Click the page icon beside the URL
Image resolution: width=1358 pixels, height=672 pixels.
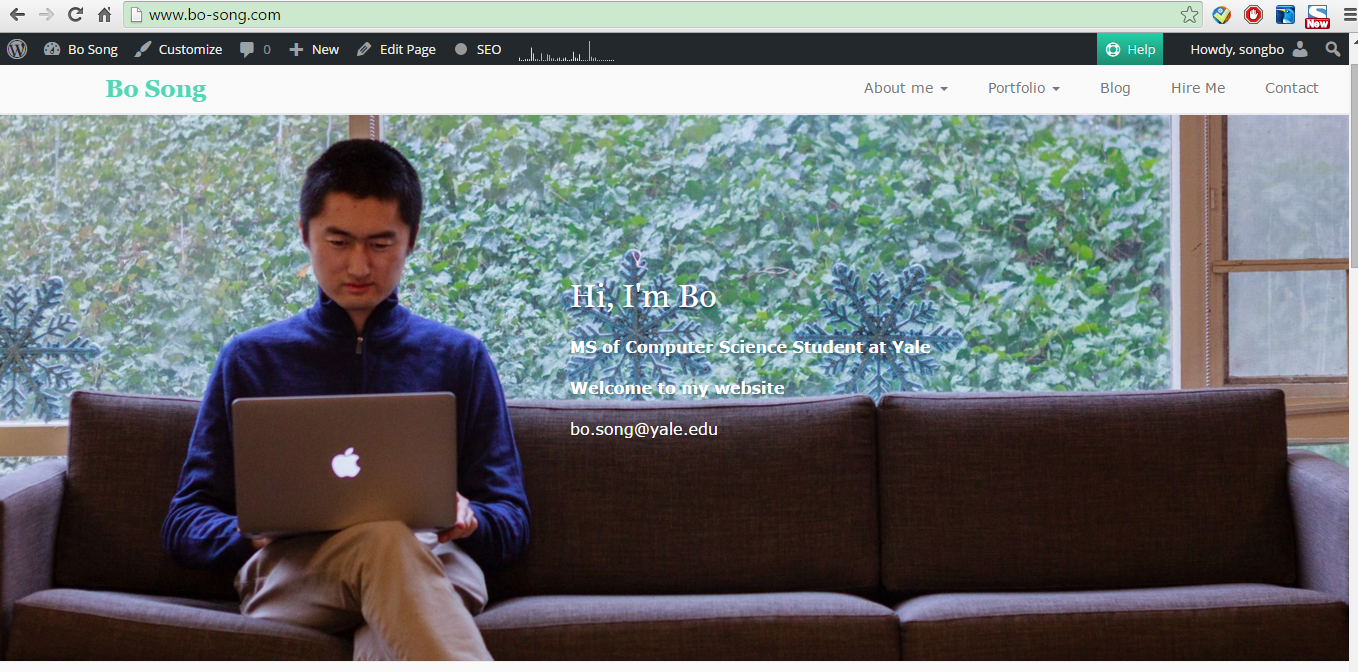[138, 15]
